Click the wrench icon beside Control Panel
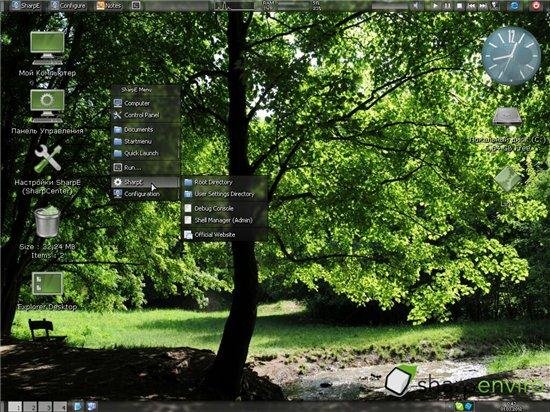The image size is (550, 412). (x=118, y=115)
